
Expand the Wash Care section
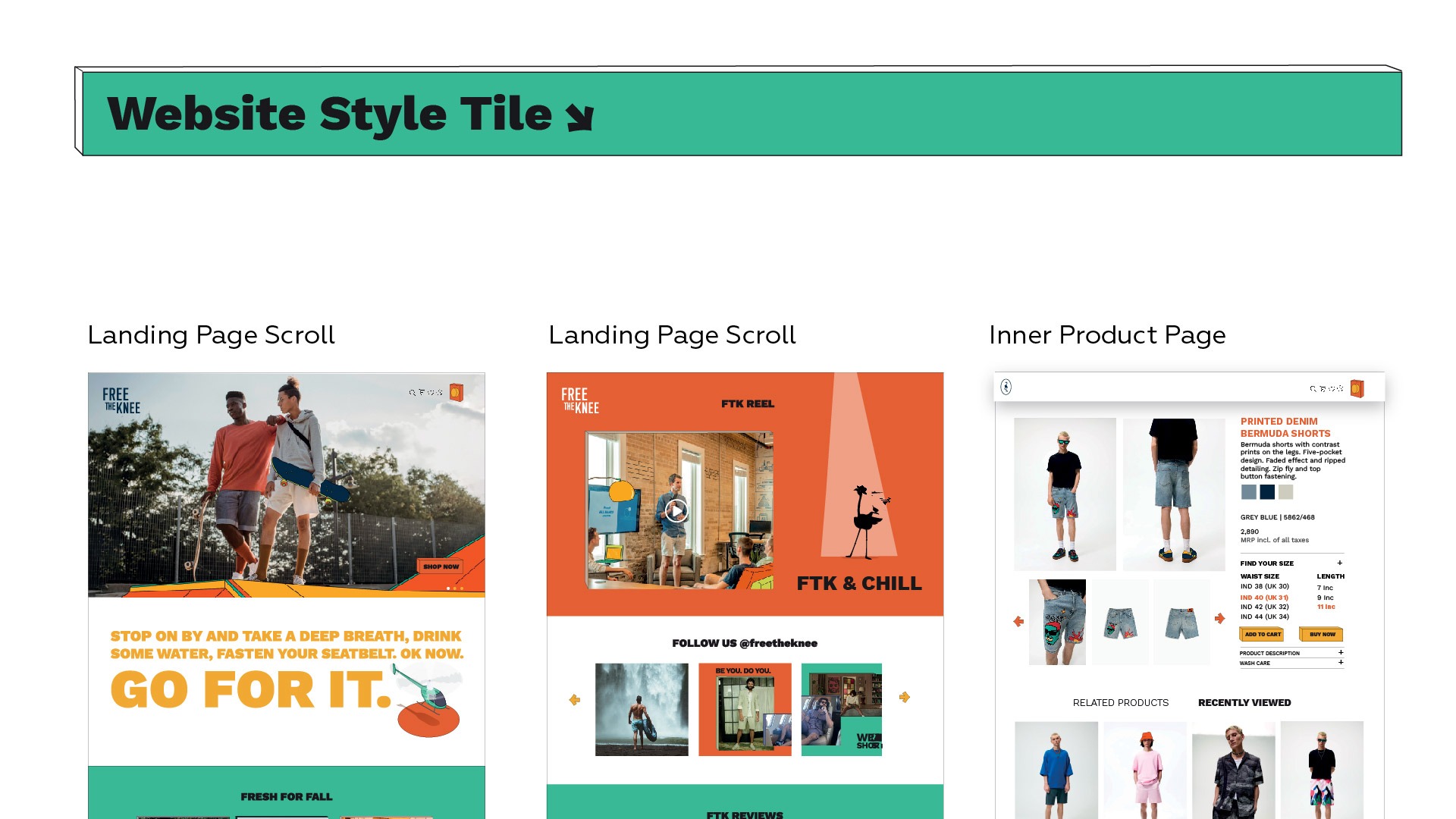click(1341, 662)
